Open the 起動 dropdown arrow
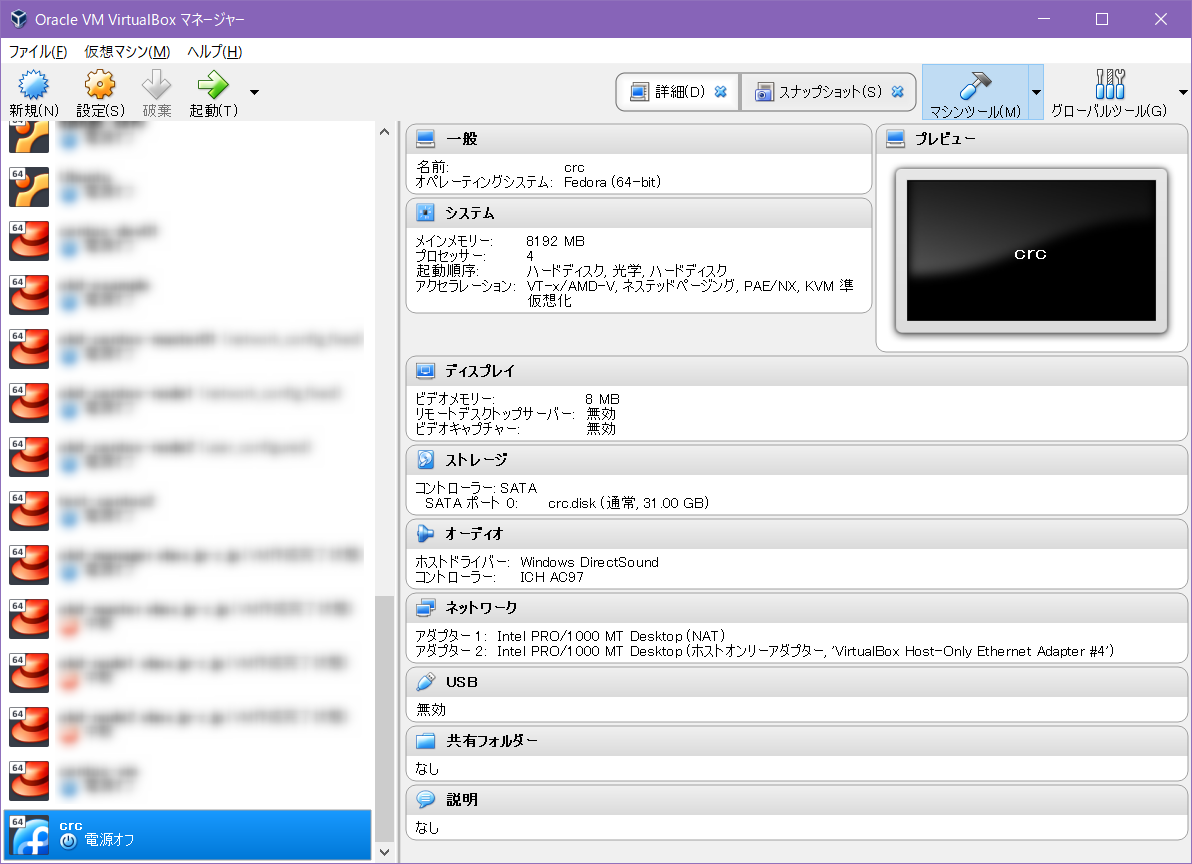 (253, 93)
